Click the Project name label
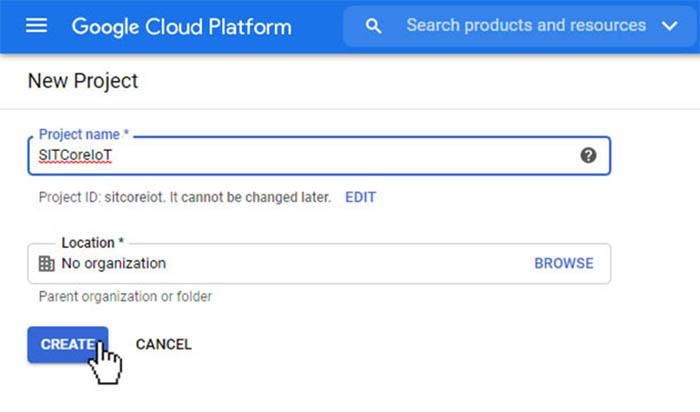The width and height of the screenshot is (700, 412). tap(83, 134)
